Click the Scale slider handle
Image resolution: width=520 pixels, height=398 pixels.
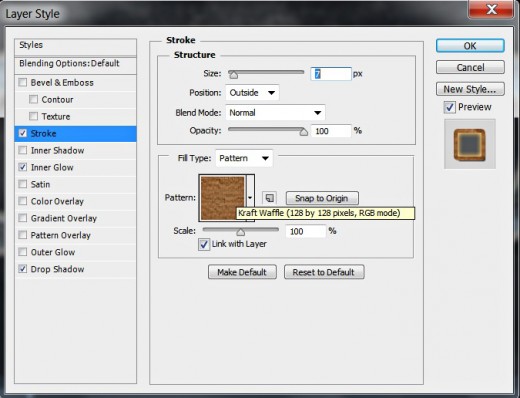pyautogui.click(x=241, y=231)
